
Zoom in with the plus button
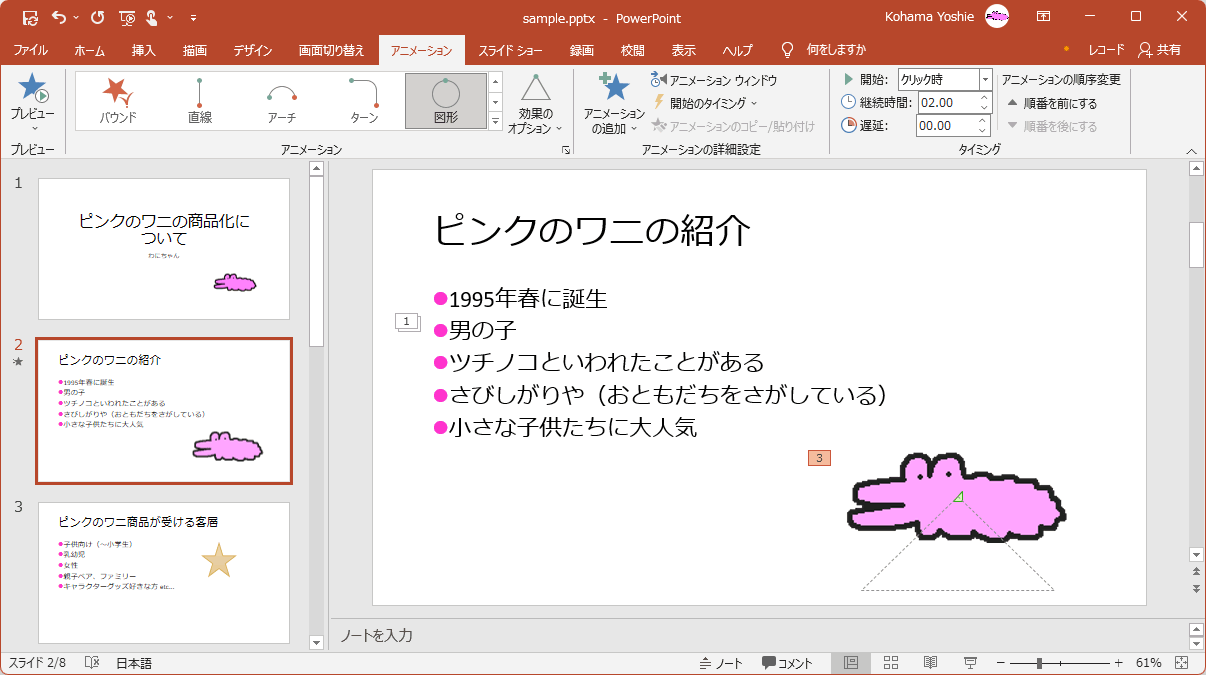pyautogui.click(x=1118, y=663)
